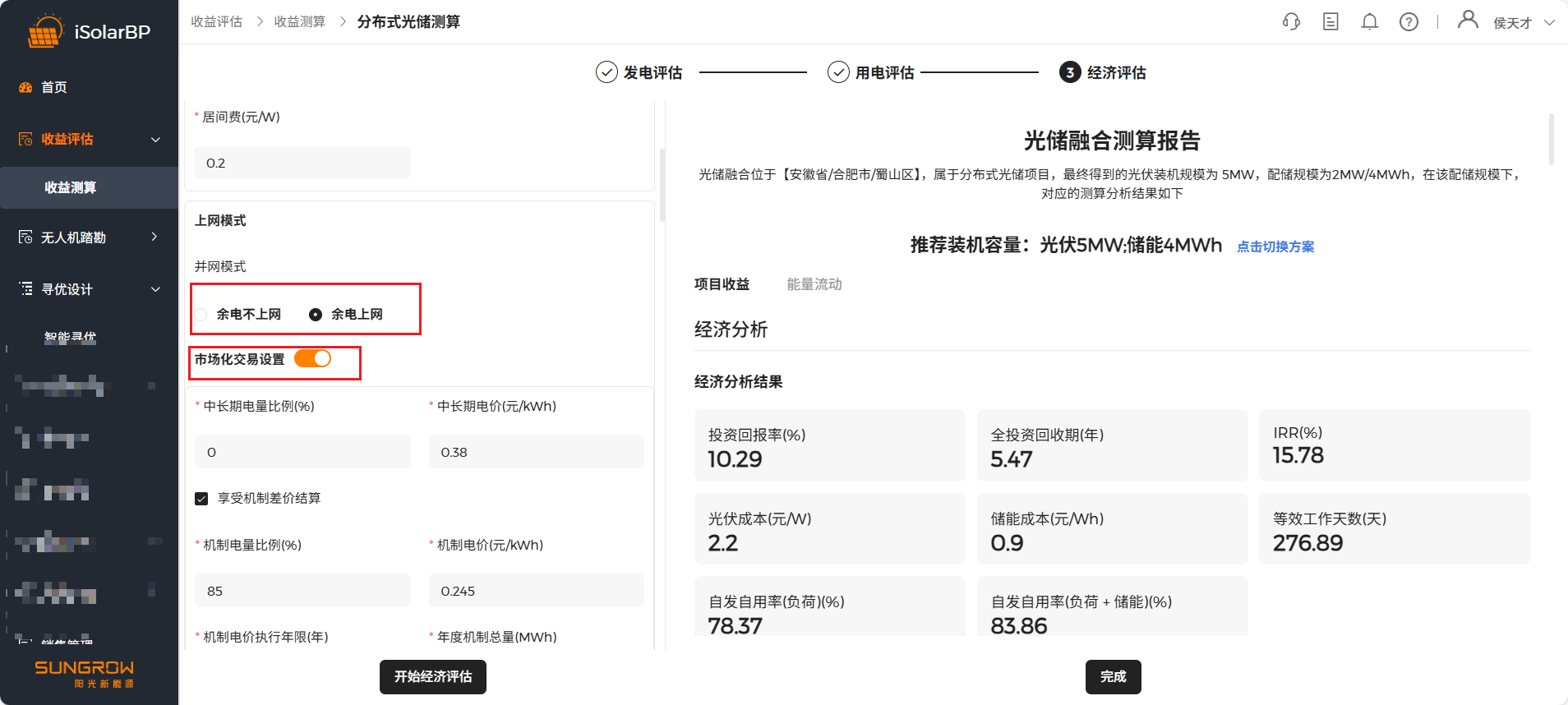
Task: Click the help question mark icon
Action: (1409, 22)
